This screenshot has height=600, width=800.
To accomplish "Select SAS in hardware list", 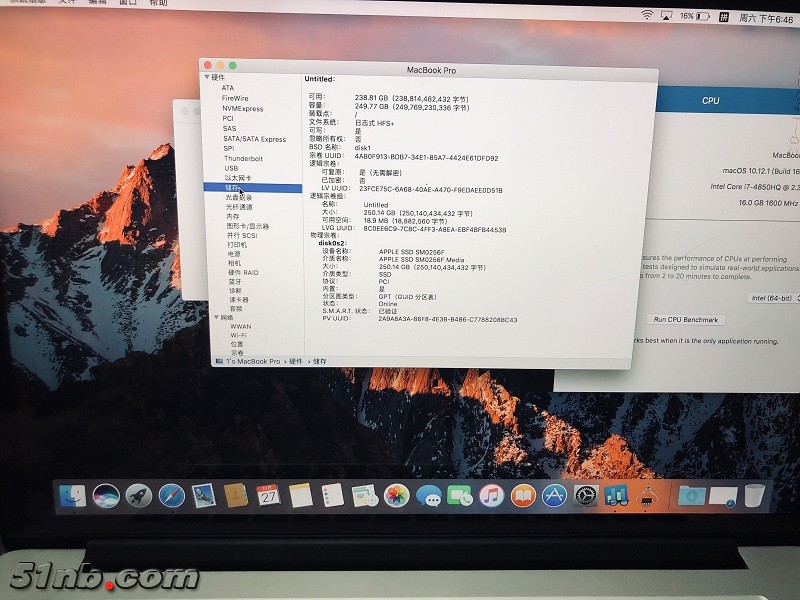I will coord(229,129).
